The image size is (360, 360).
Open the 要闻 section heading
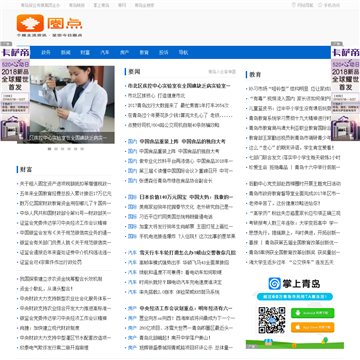click(134, 71)
